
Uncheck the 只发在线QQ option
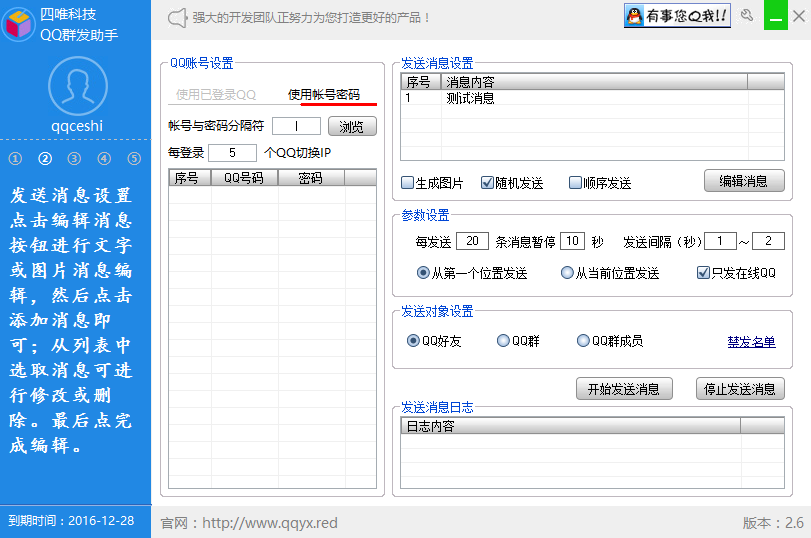click(703, 272)
